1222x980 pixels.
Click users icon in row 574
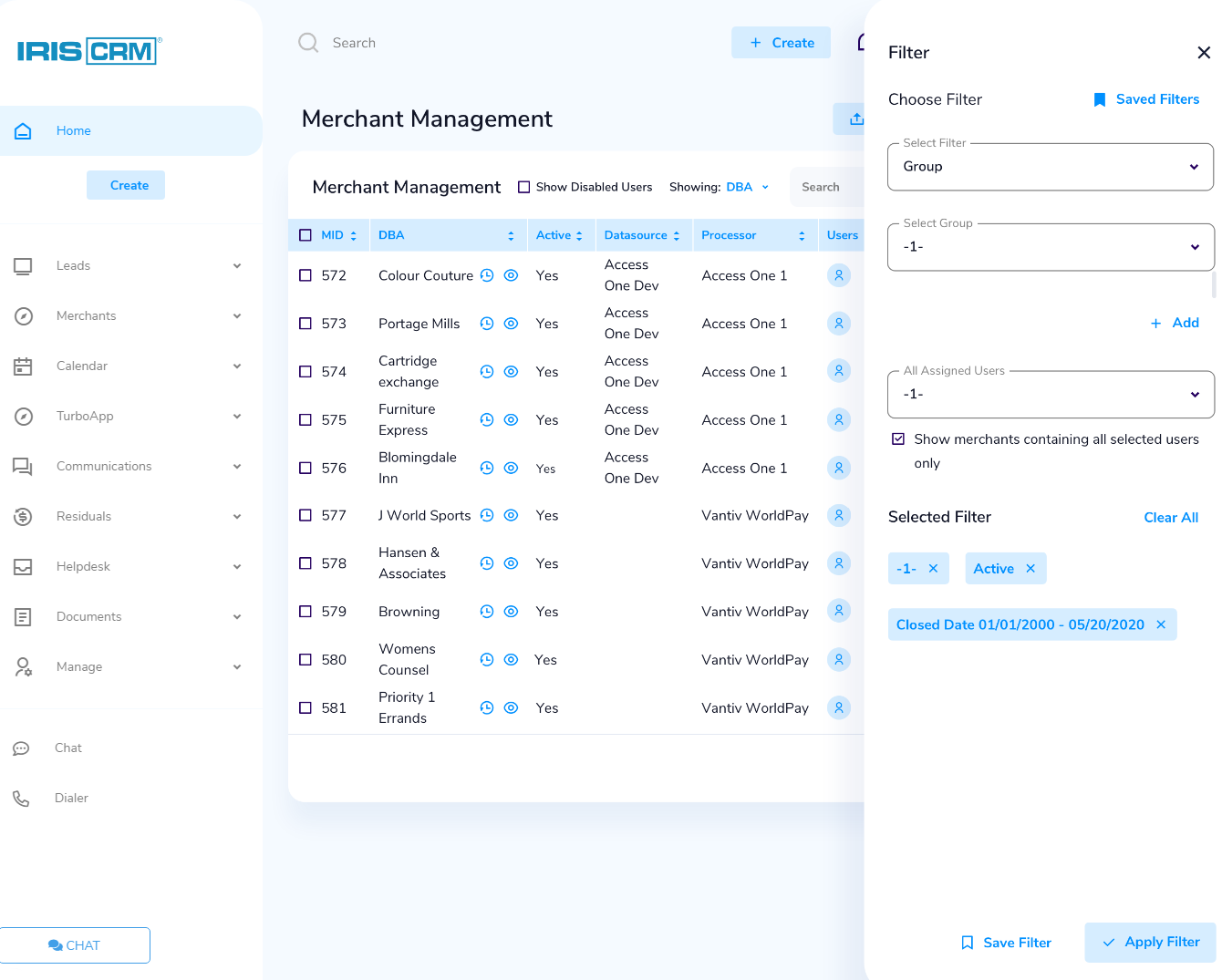[839, 371]
